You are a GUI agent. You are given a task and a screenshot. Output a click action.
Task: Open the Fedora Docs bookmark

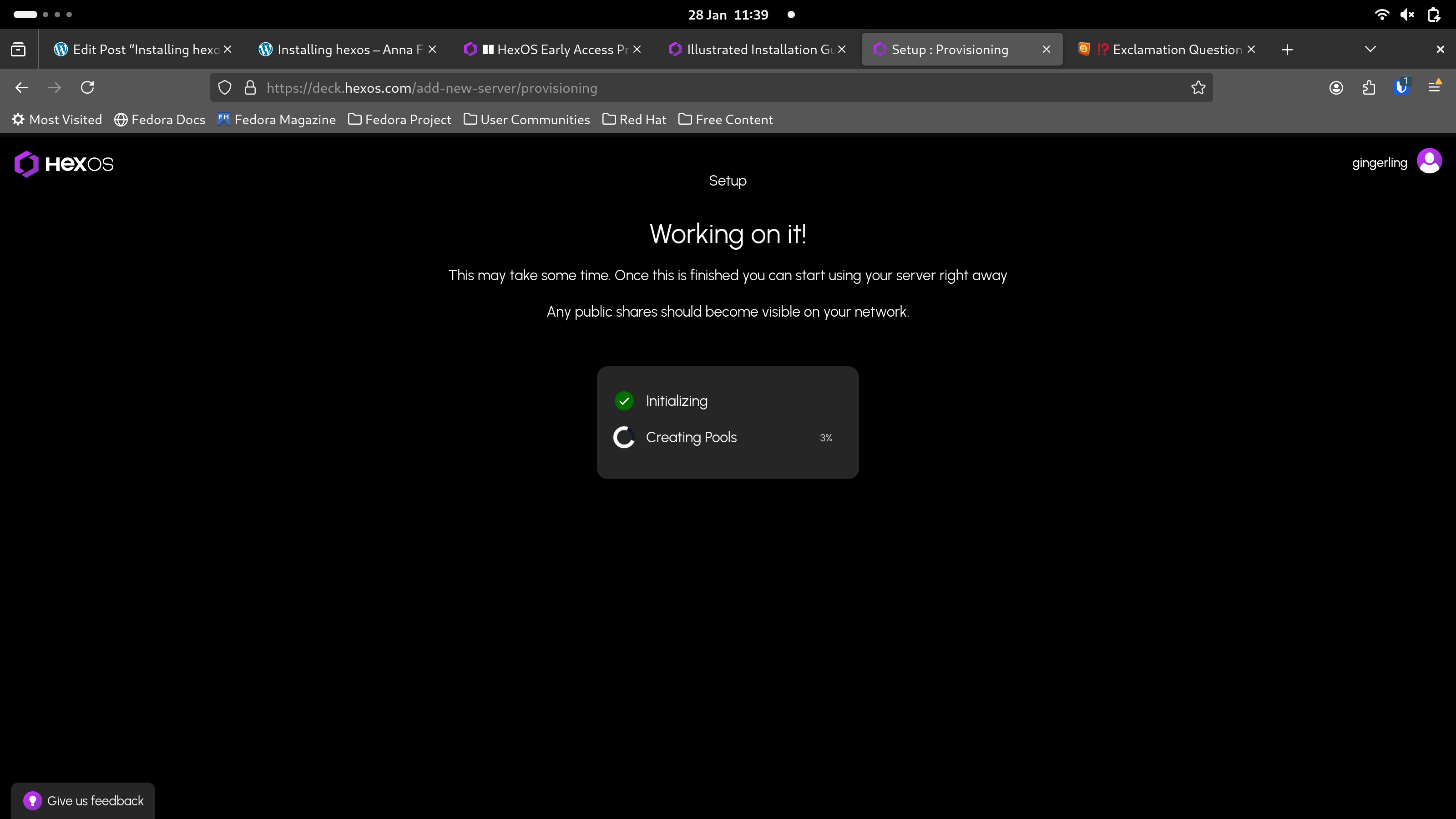pos(160,120)
